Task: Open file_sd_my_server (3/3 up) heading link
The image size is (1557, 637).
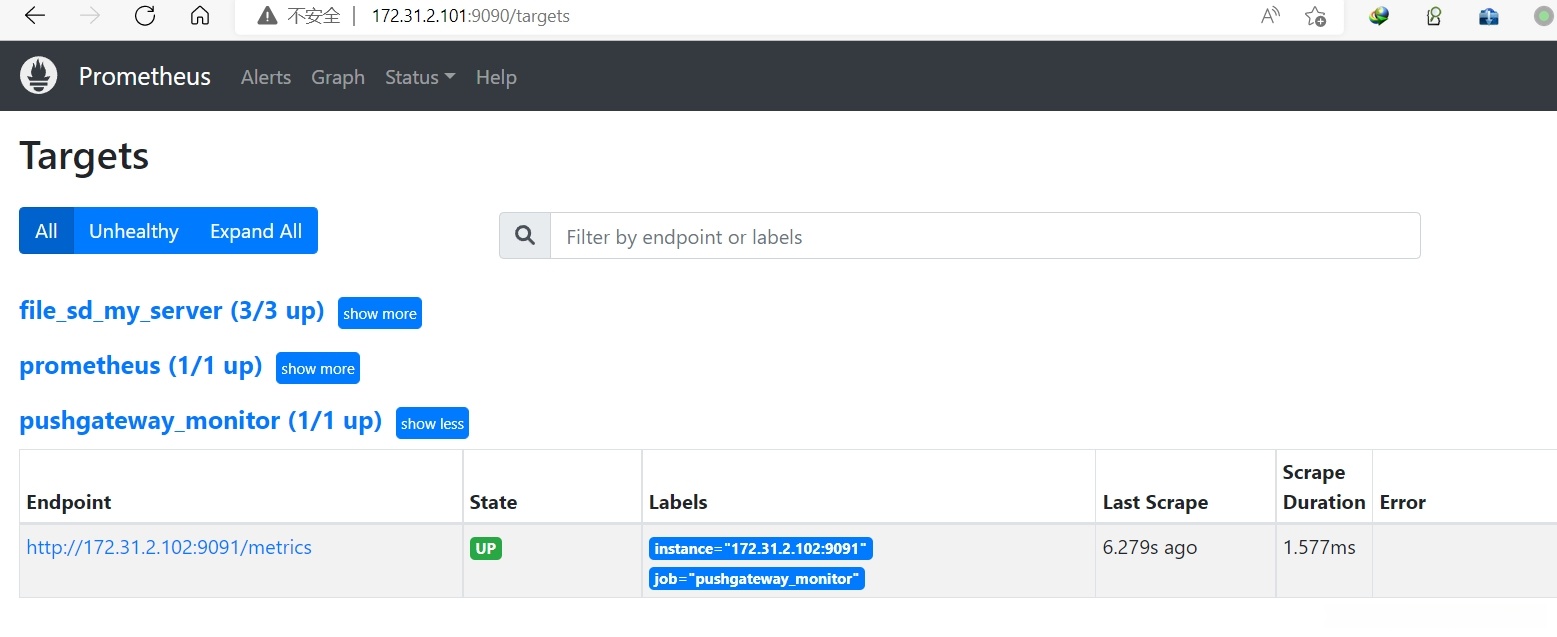Action: 172,311
